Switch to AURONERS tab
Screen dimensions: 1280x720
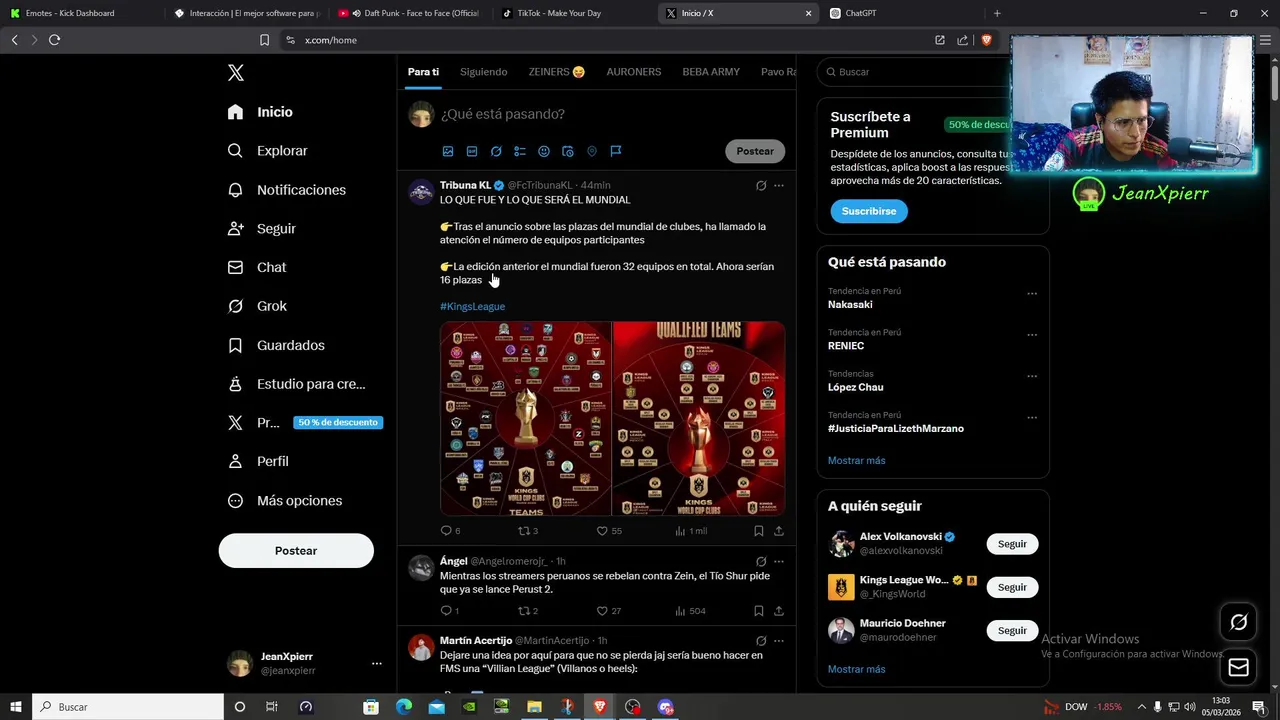click(634, 72)
